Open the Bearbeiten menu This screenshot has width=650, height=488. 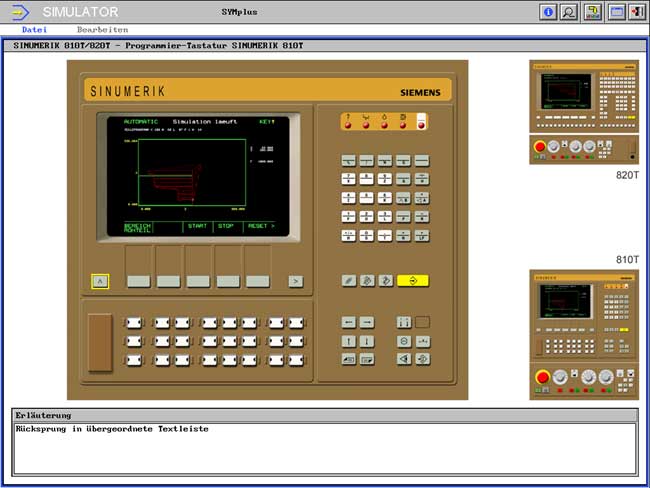[102, 29]
